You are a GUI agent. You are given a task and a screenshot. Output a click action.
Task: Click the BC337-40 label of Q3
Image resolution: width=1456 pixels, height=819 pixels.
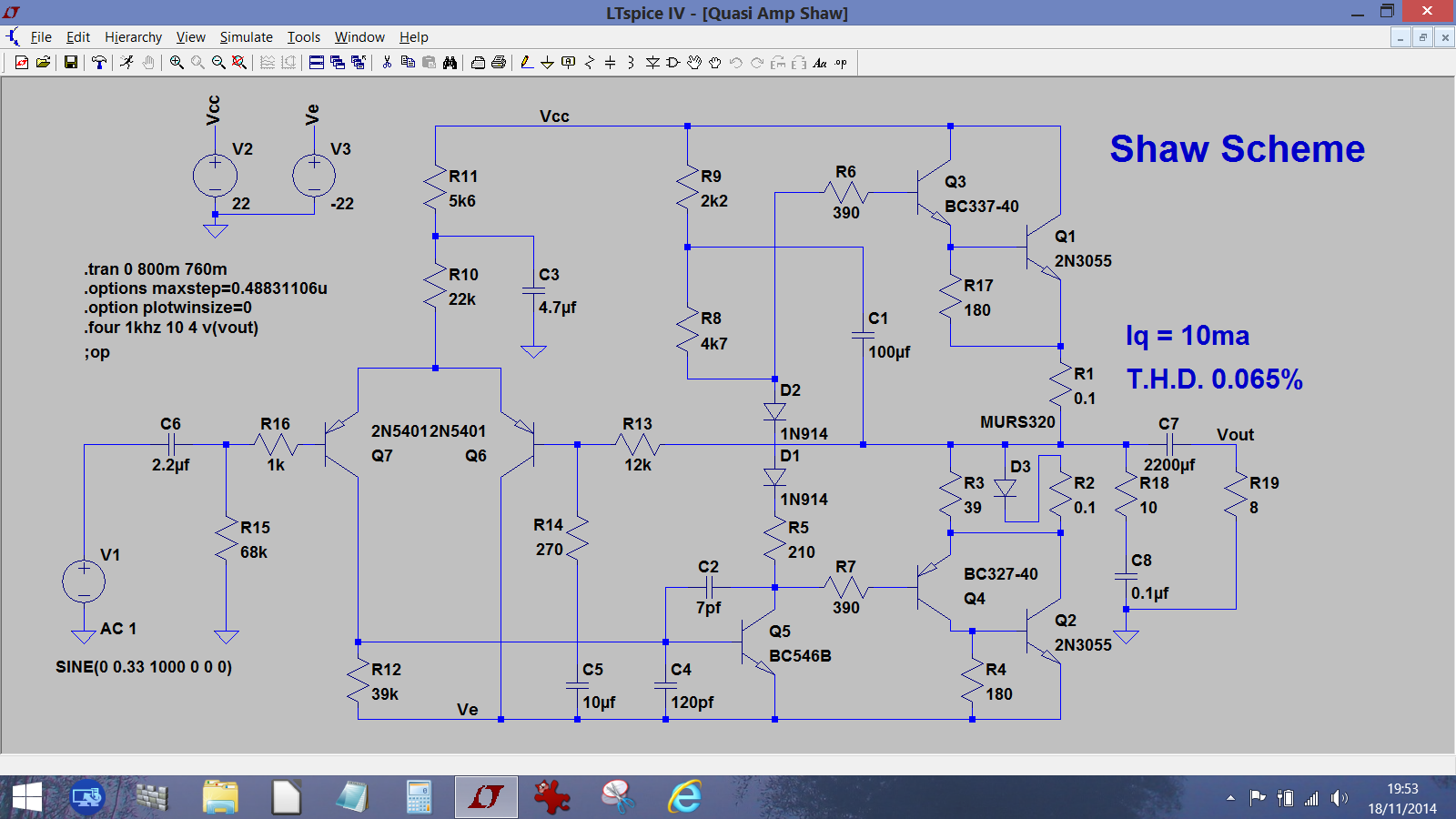click(x=981, y=207)
